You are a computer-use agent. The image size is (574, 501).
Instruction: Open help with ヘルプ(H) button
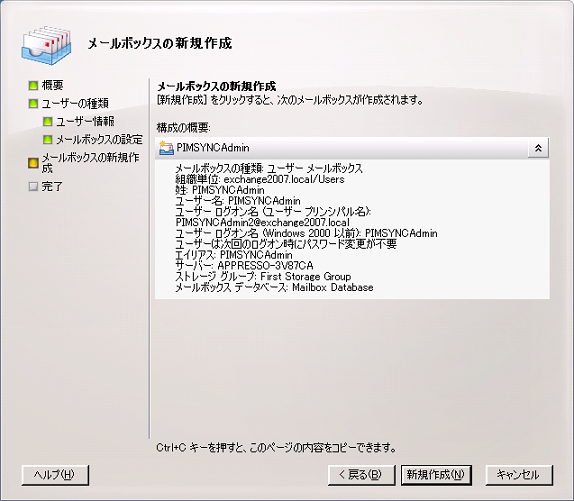click(x=55, y=475)
